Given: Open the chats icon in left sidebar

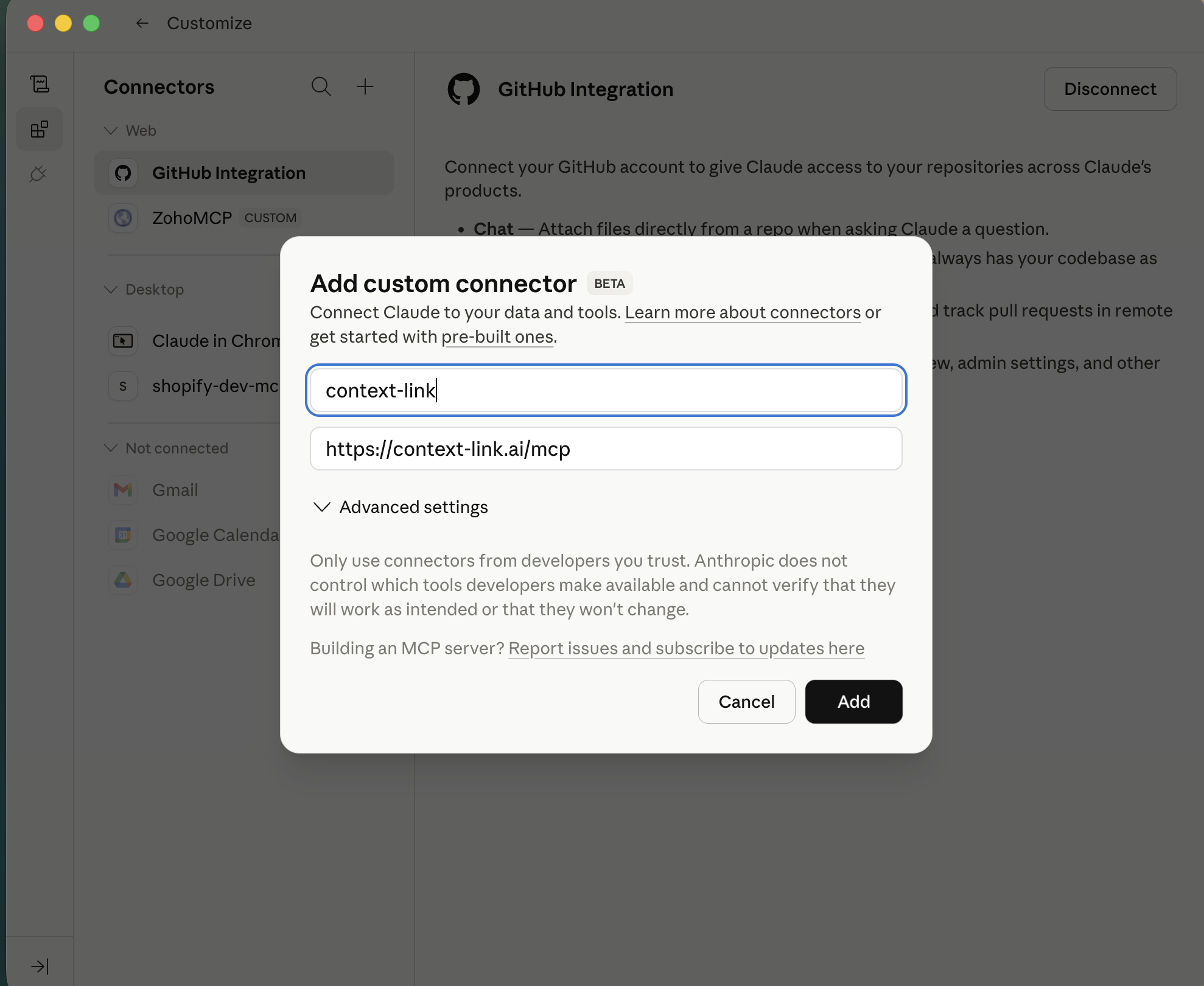Looking at the screenshot, I should [x=40, y=84].
